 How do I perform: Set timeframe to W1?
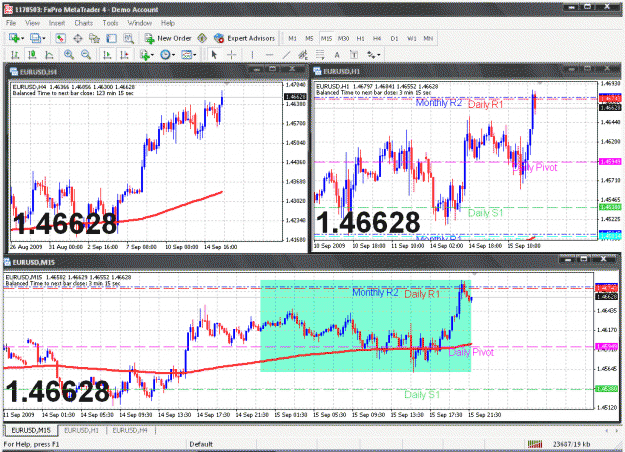coord(411,38)
